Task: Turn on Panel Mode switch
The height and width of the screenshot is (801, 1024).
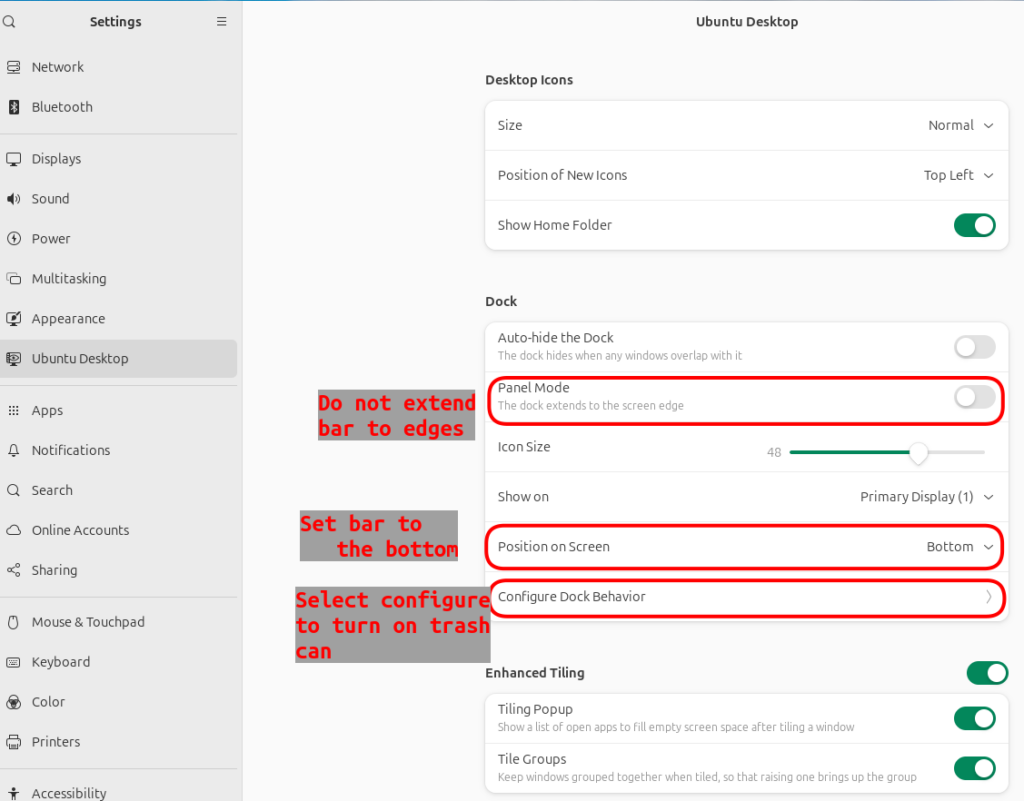Action: (974, 397)
